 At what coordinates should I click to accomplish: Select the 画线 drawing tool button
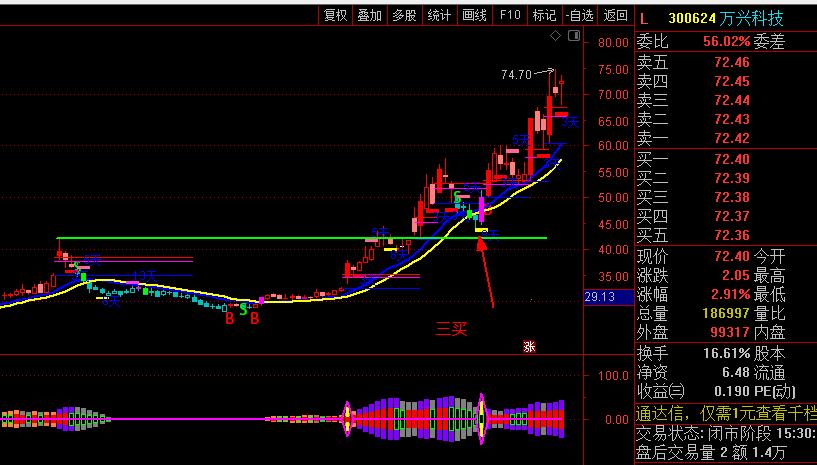[474, 15]
